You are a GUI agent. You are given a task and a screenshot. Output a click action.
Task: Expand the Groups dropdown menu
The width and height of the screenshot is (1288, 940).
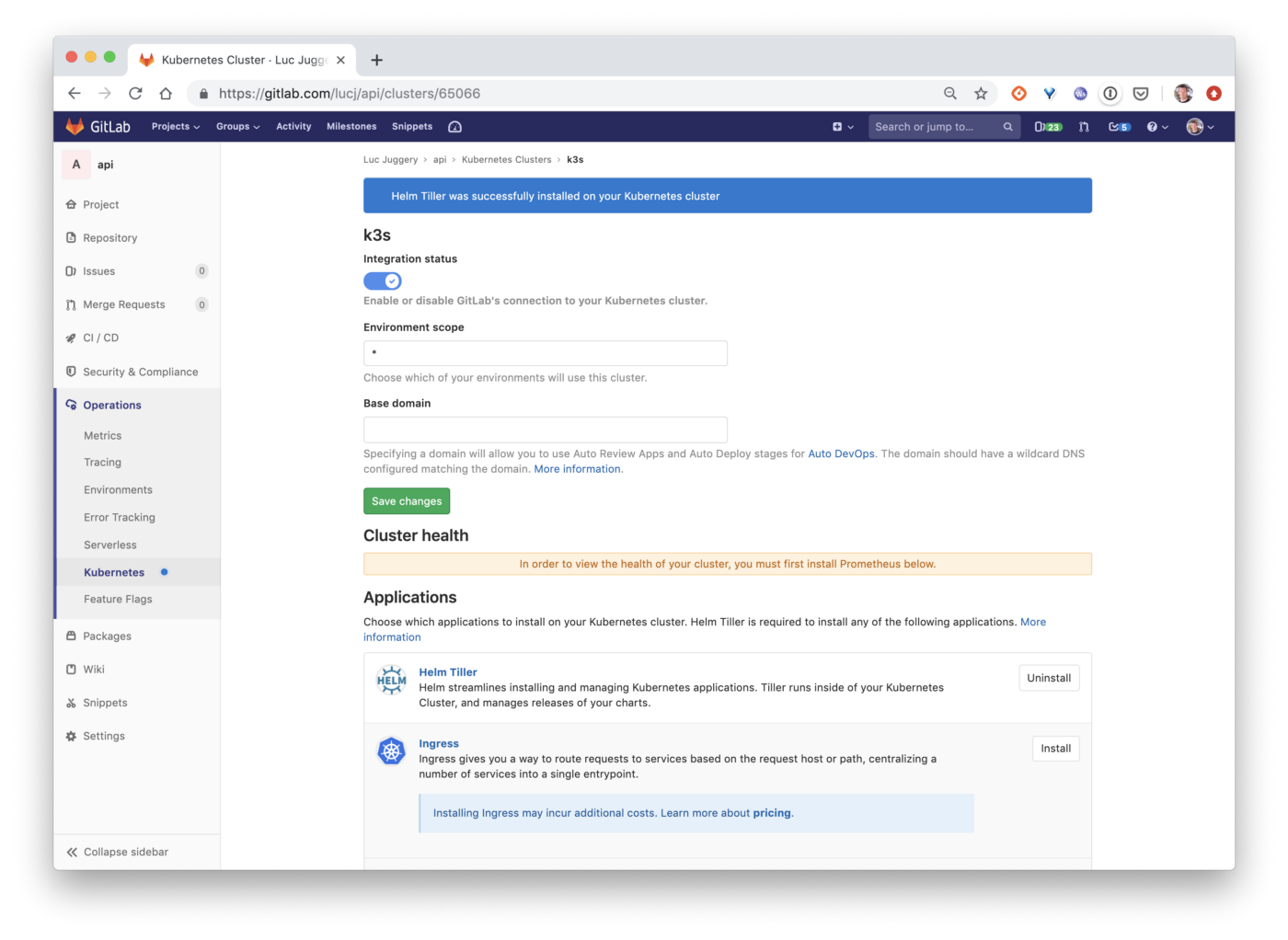tap(238, 127)
